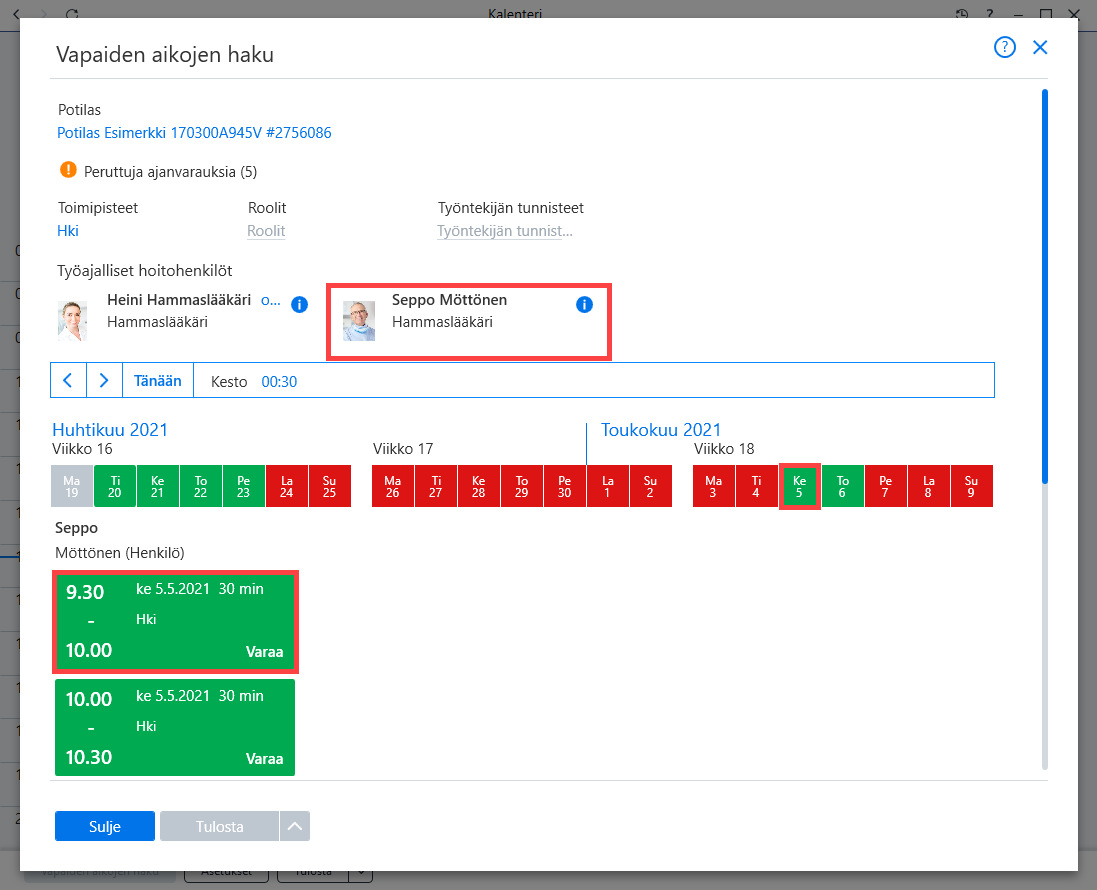1097x890 pixels.
Task: Click Seppo Möttönen's profile photo
Action: coord(359,321)
